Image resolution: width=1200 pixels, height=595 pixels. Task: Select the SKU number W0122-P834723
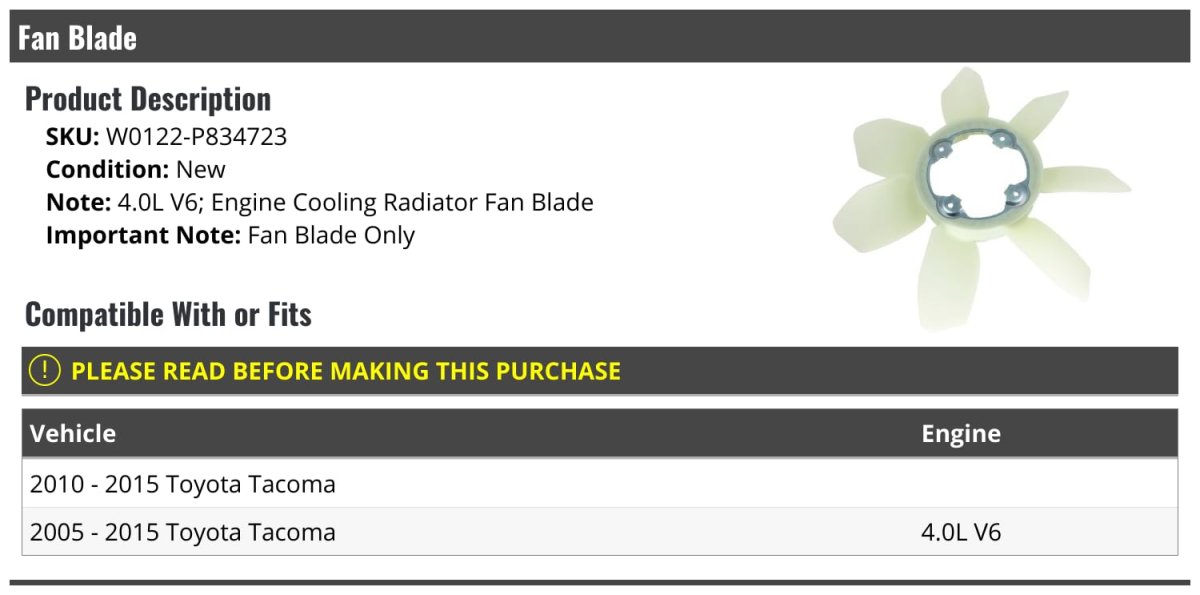pos(196,137)
